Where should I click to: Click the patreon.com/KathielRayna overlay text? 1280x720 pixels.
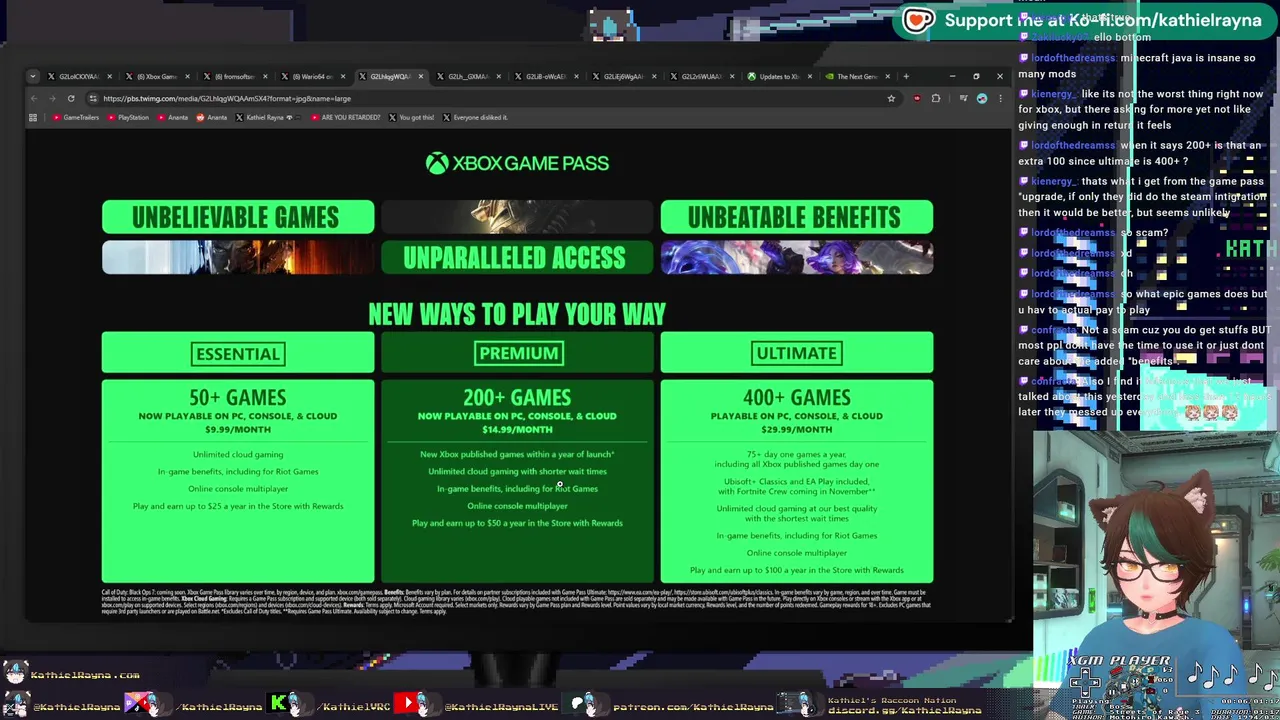pyautogui.click(x=692, y=707)
